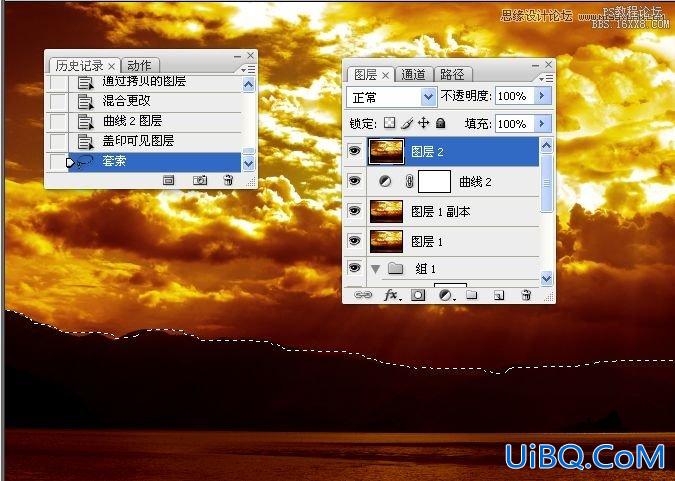Screen dimensions: 675x481
Task: Switch to 动作 actions tab
Action: coord(139,65)
